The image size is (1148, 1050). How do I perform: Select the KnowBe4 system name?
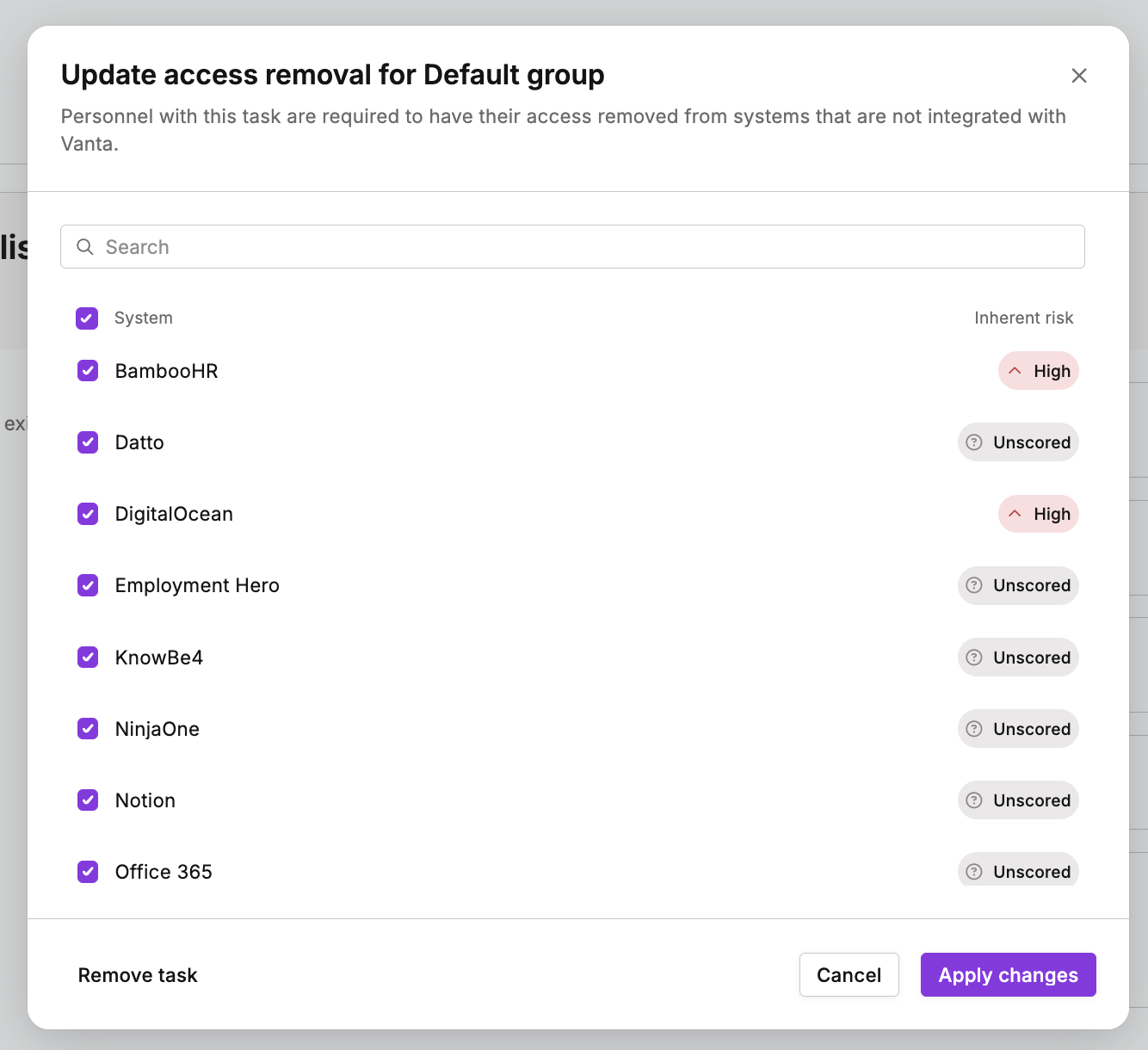(x=159, y=658)
